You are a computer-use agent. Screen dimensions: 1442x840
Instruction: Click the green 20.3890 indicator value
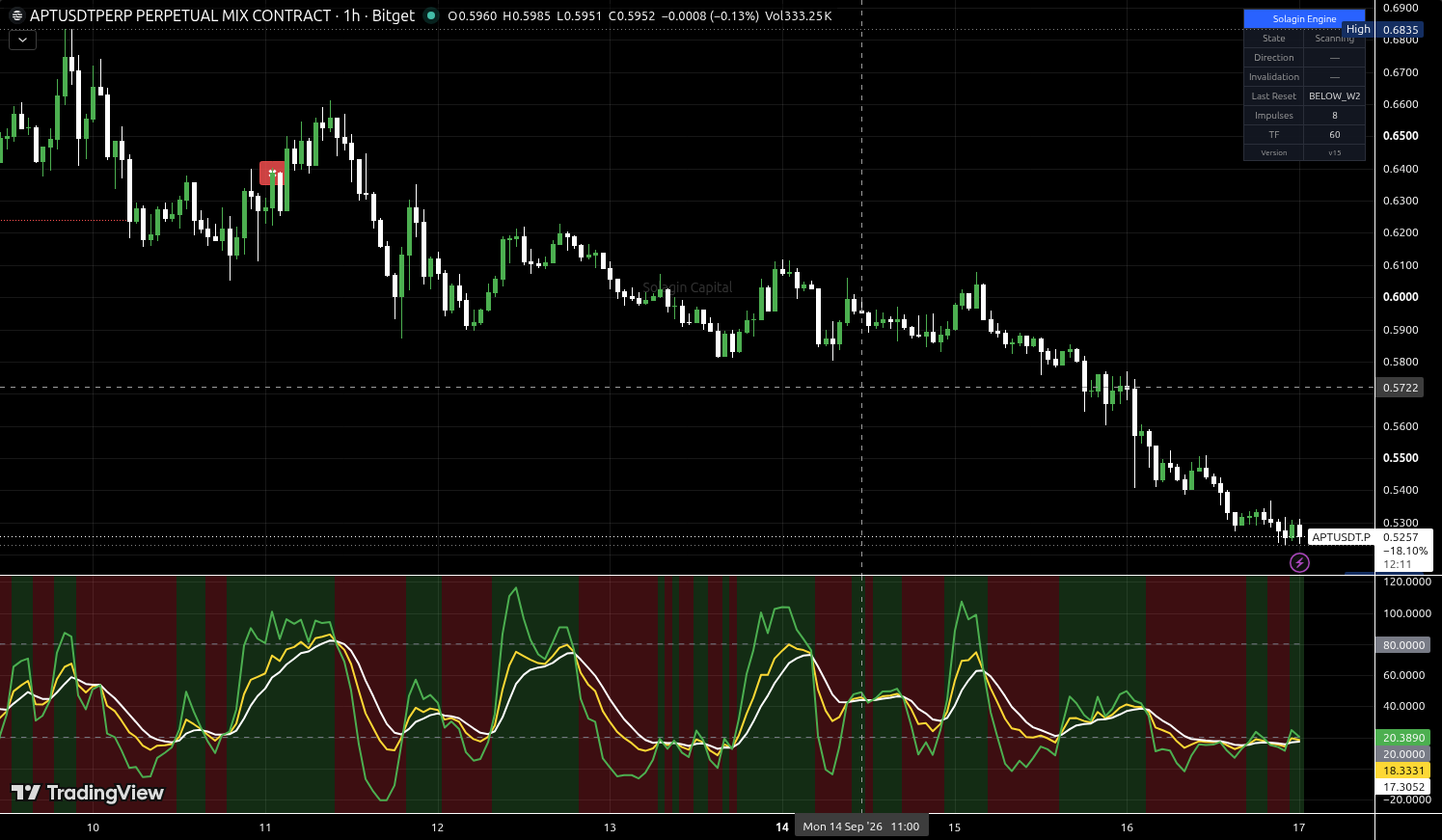click(1403, 738)
